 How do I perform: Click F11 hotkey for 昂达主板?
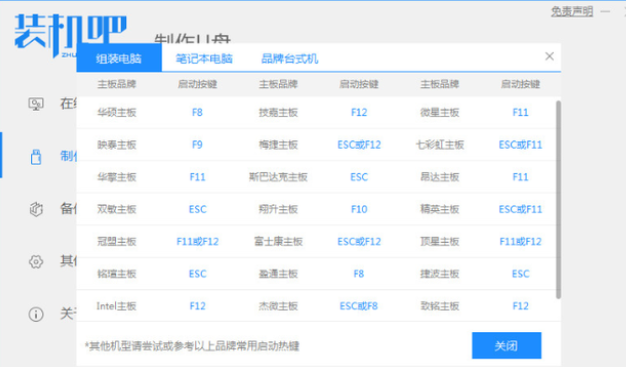(x=520, y=177)
